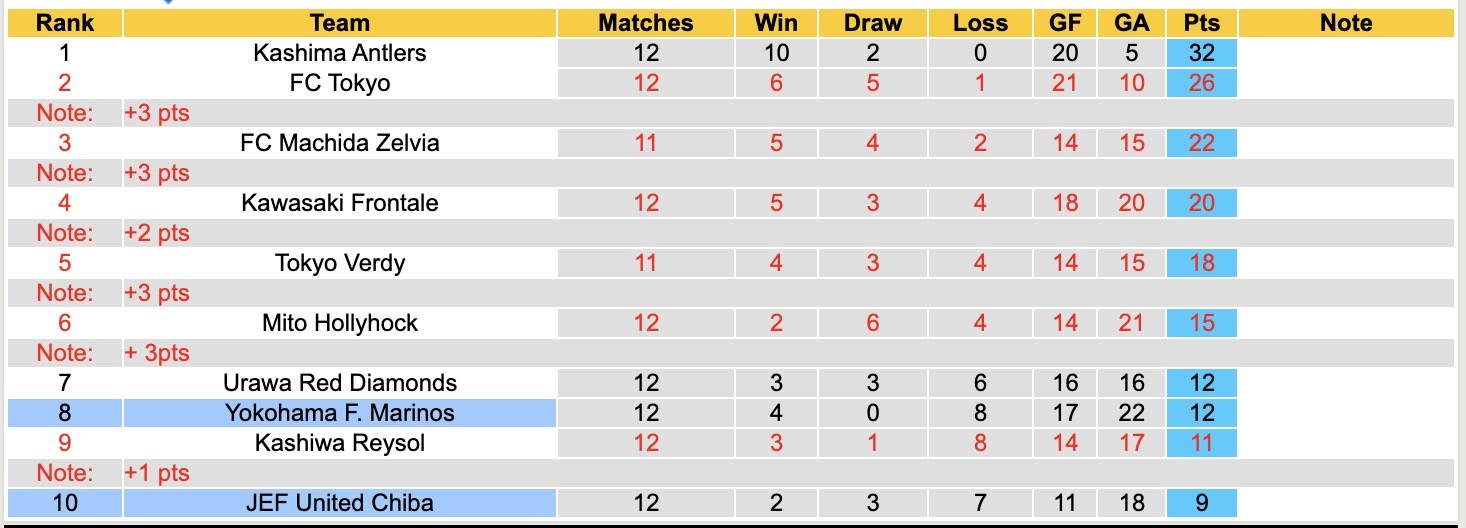Viewport: 1466px width, 528px height.
Task: Open the Kashima Antlers team link
Action: tap(339, 53)
